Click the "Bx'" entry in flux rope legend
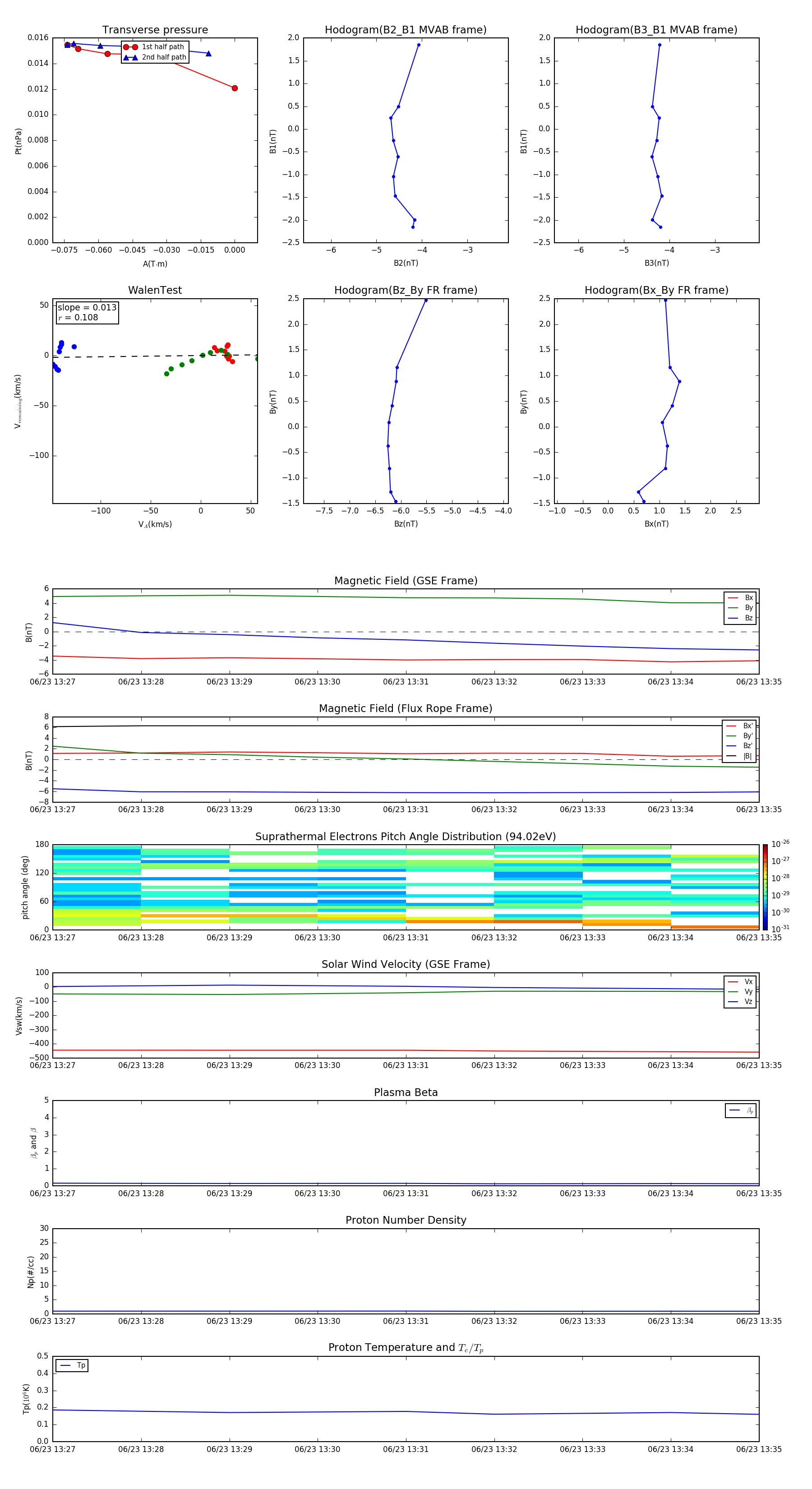Image resolution: width=812 pixels, height=1489 pixels. pyautogui.click(x=739, y=726)
